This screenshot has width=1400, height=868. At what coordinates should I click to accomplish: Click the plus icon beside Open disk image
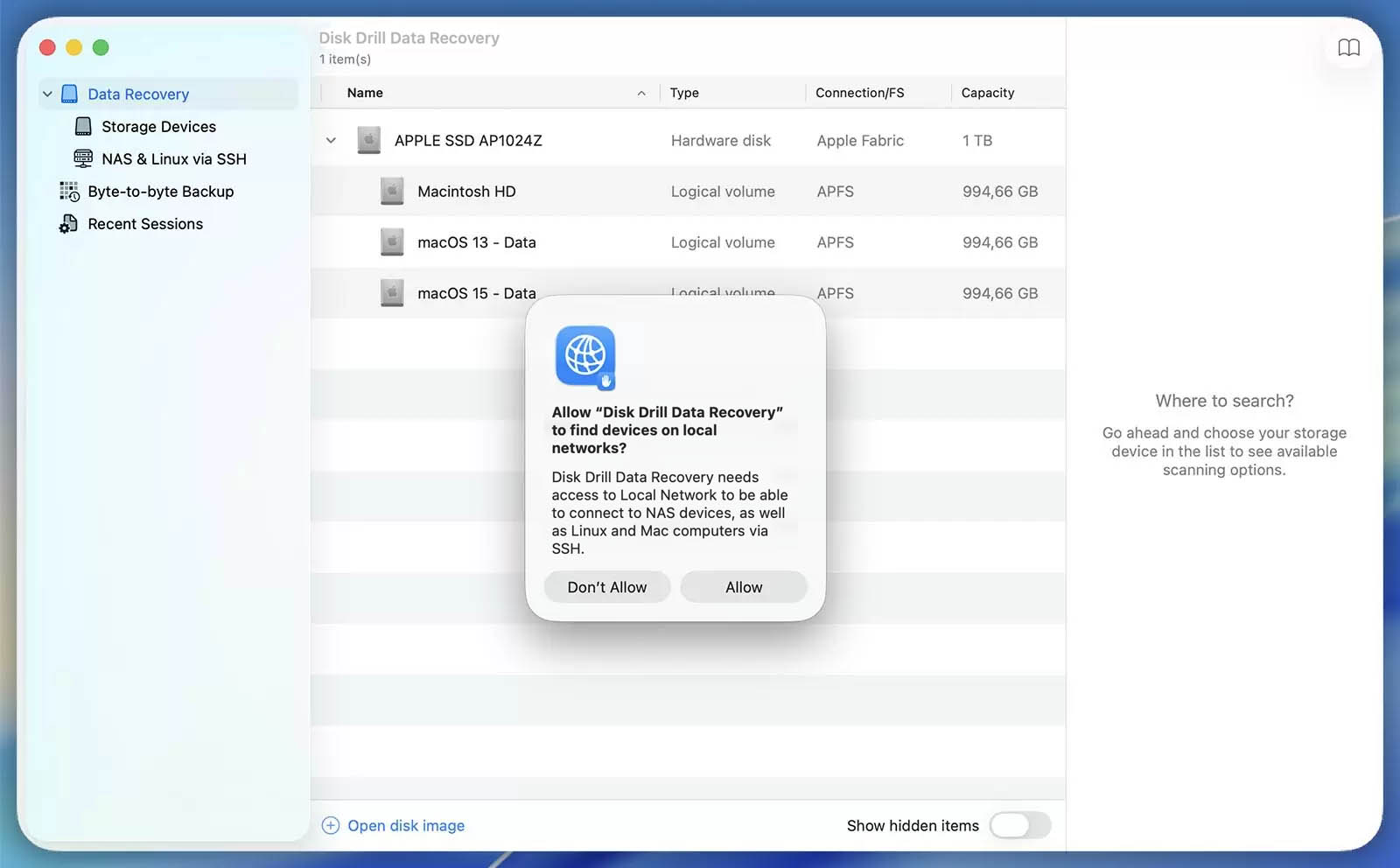pos(330,825)
